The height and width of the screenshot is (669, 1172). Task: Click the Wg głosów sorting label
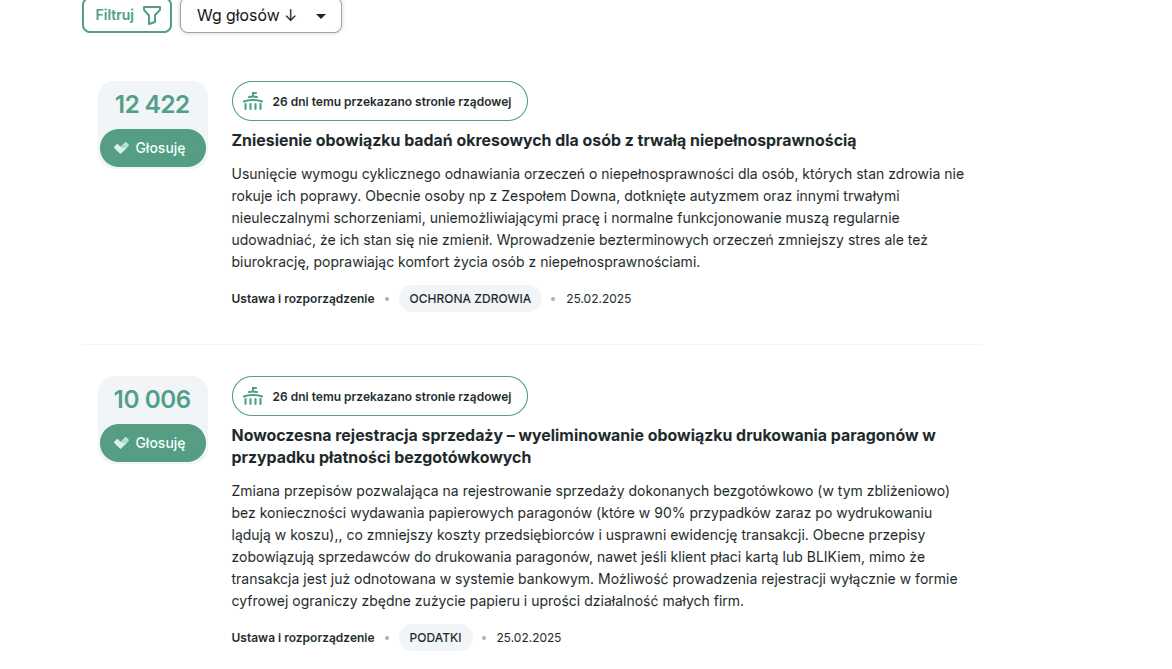pos(238,16)
